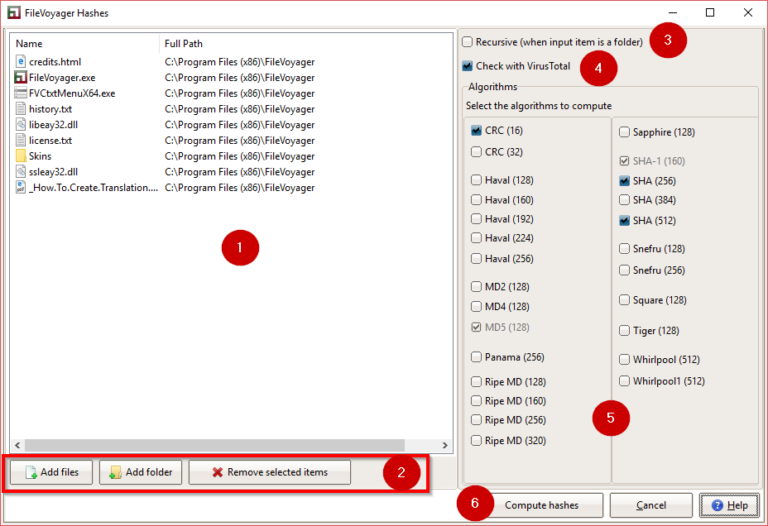Click the license.txt document icon
768x526 pixels.
tap(21, 140)
